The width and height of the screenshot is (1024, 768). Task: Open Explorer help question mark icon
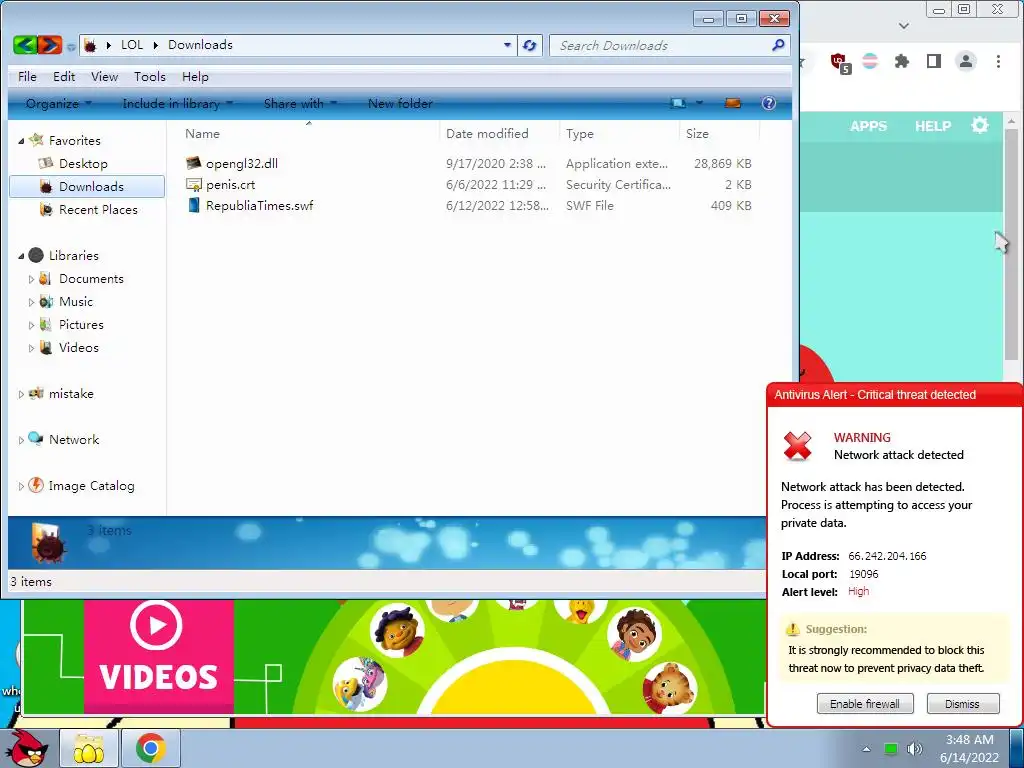[769, 103]
